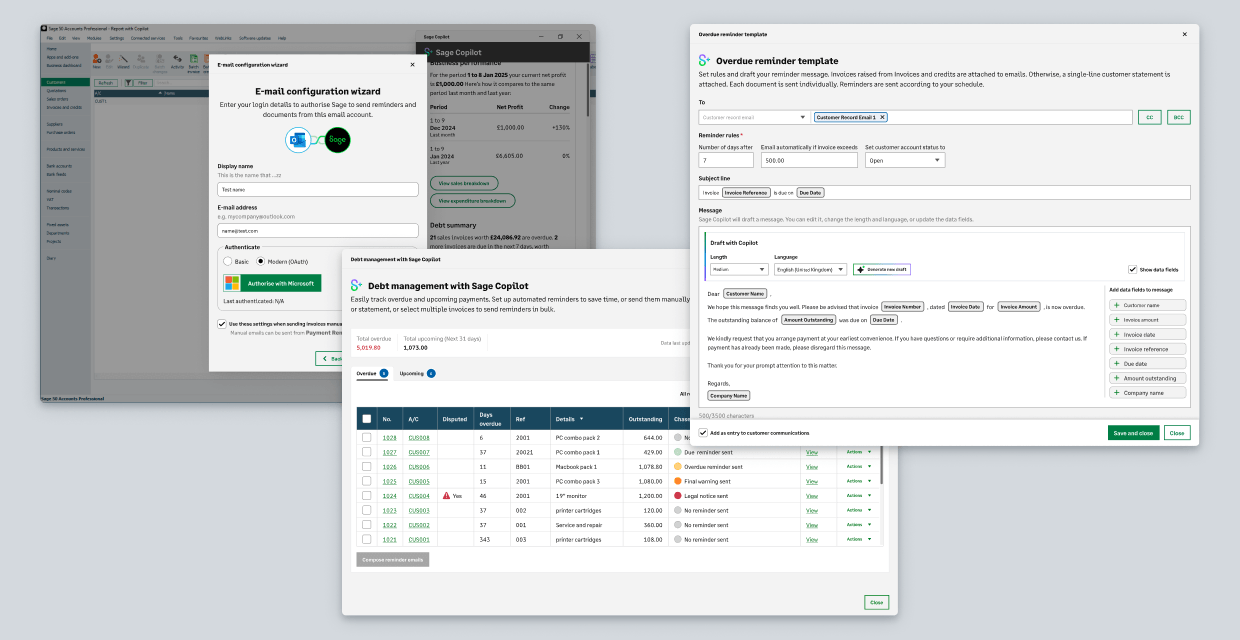
Task: Add the Amount outstanding data field
Action: coord(1148,378)
